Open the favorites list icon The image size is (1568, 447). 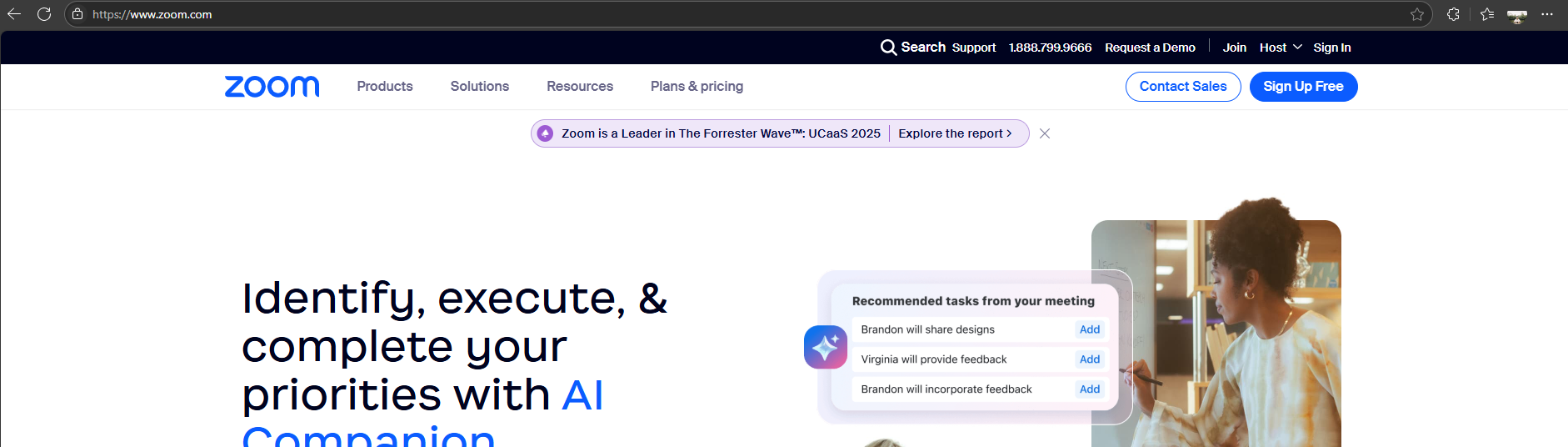(1487, 14)
